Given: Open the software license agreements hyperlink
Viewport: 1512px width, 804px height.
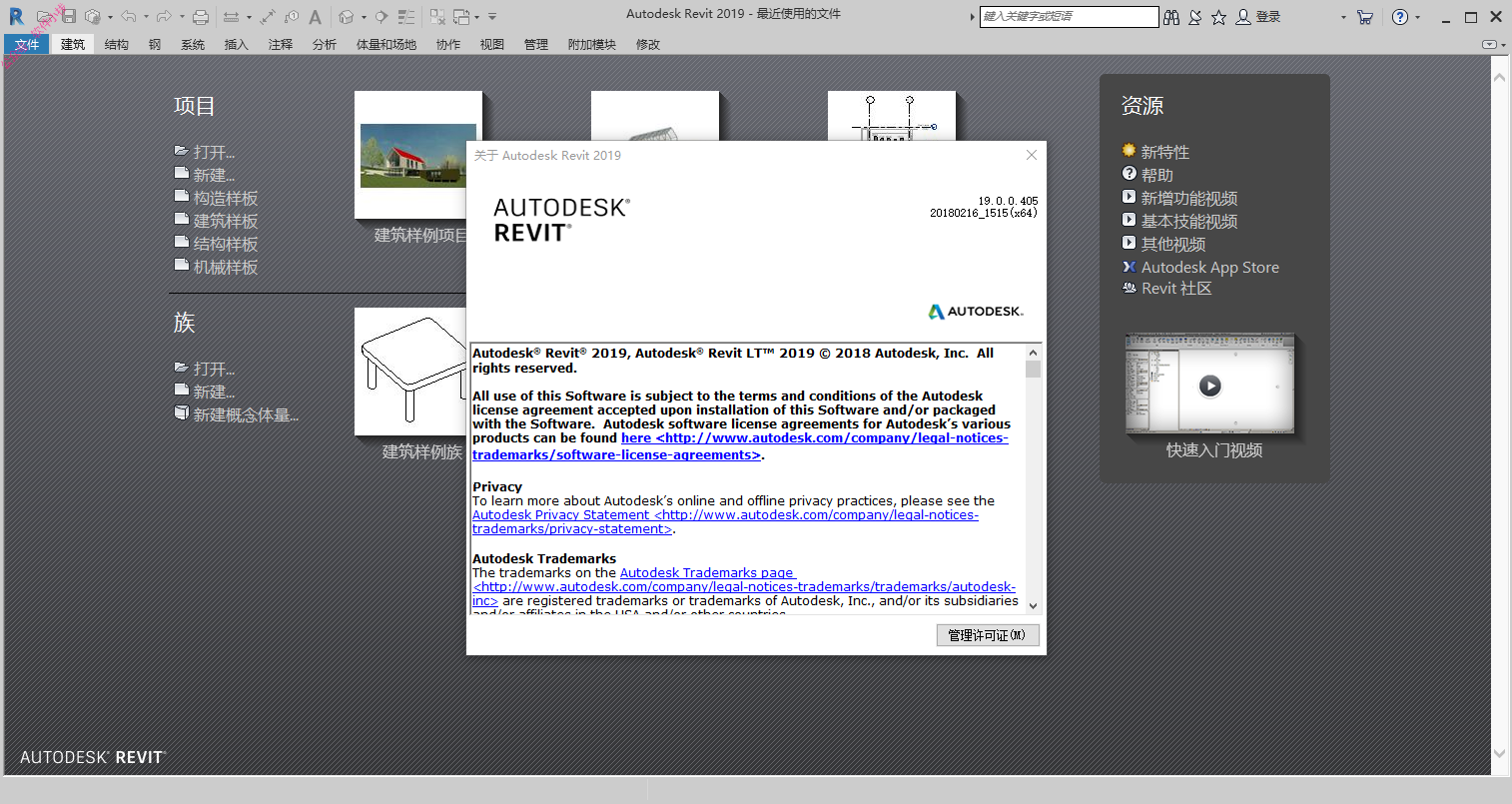Looking at the screenshot, I should pyautogui.click(x=740, y=446).
